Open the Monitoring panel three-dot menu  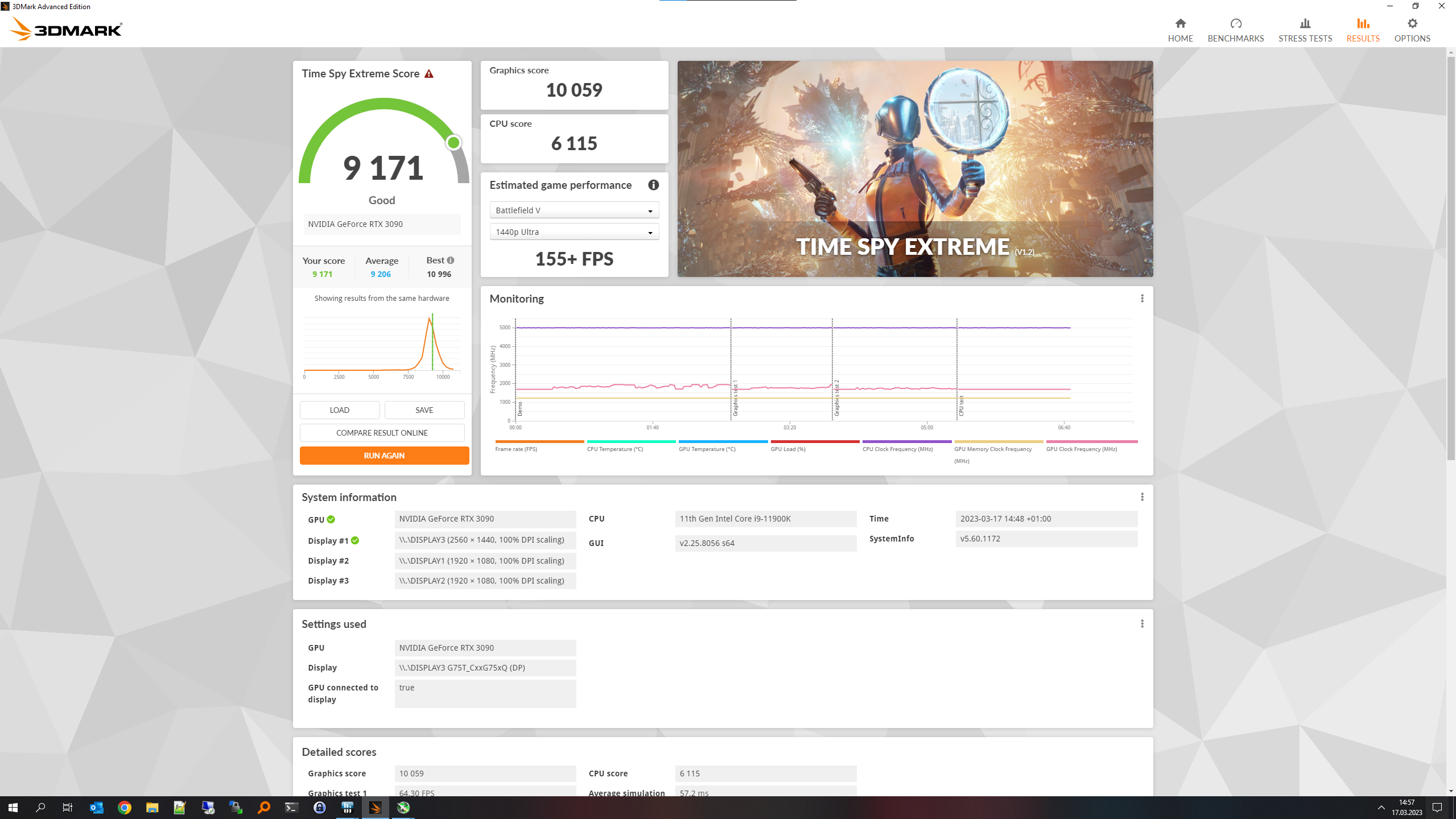[1141, 299]
